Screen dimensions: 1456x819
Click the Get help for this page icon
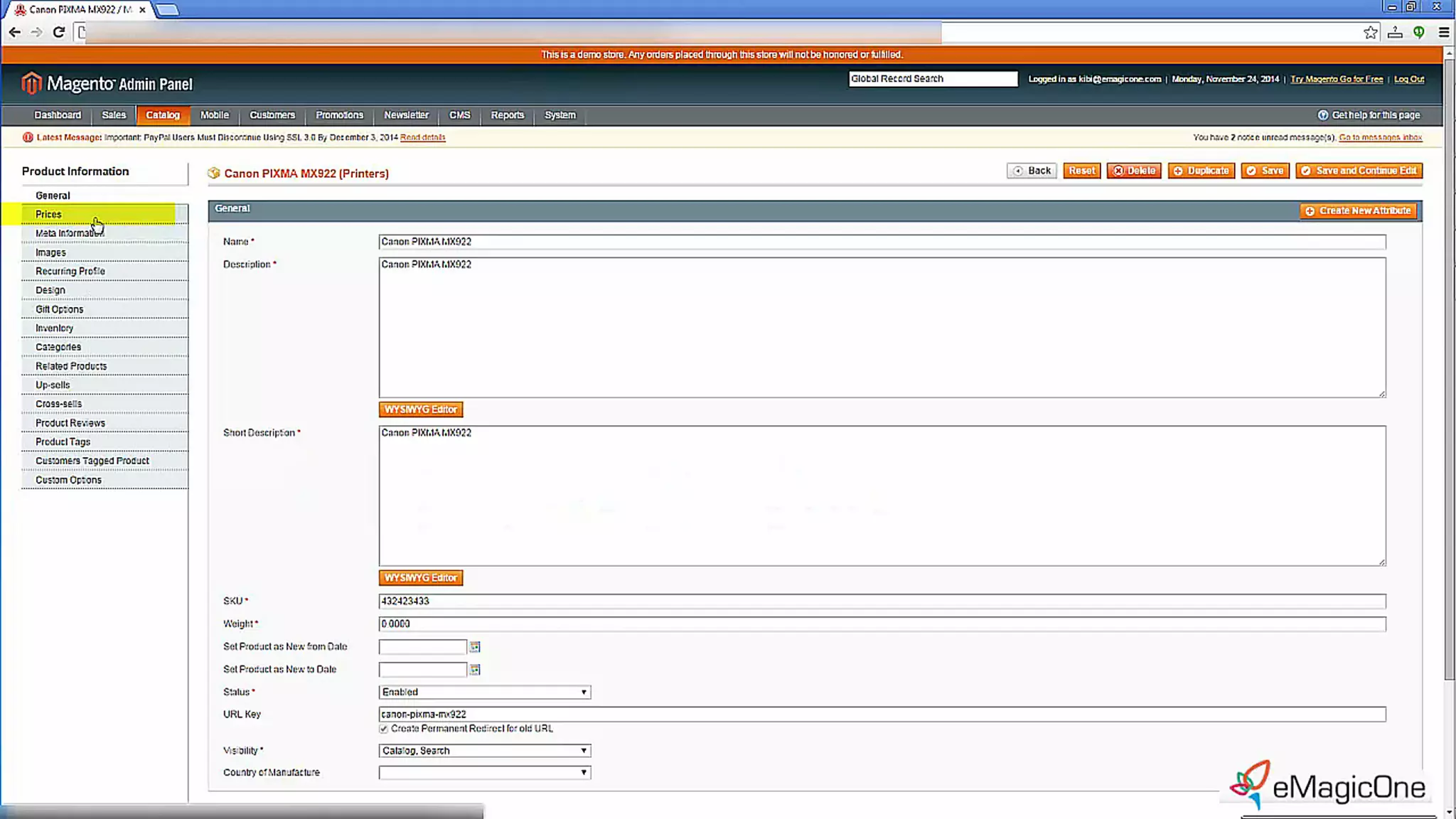1322,115
